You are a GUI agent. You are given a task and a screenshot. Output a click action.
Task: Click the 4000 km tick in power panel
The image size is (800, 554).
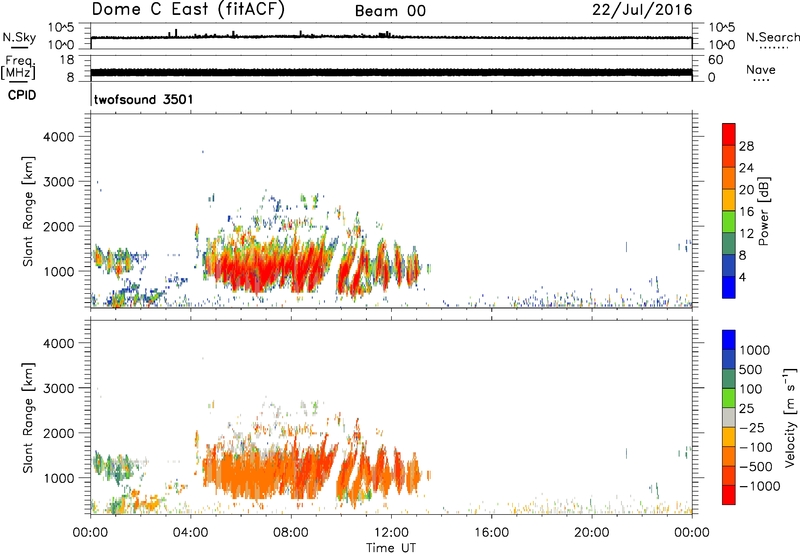[58, 137]
